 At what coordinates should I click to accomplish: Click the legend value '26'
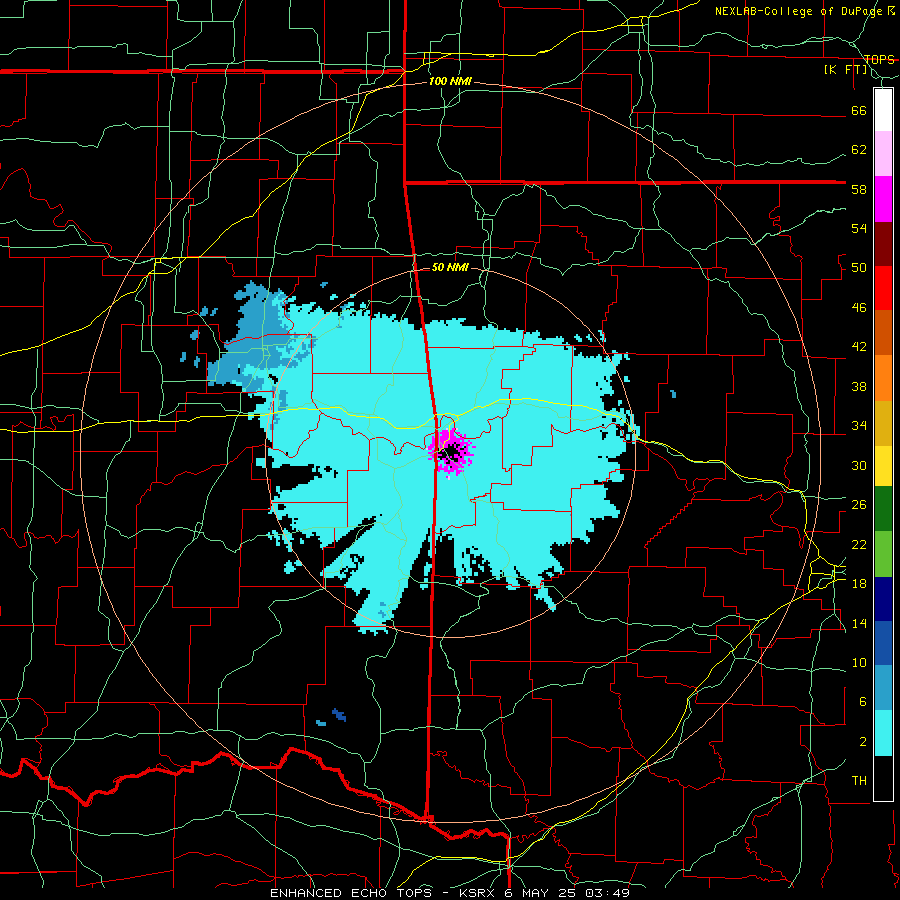pyautogui.click(x=859, y=505)
